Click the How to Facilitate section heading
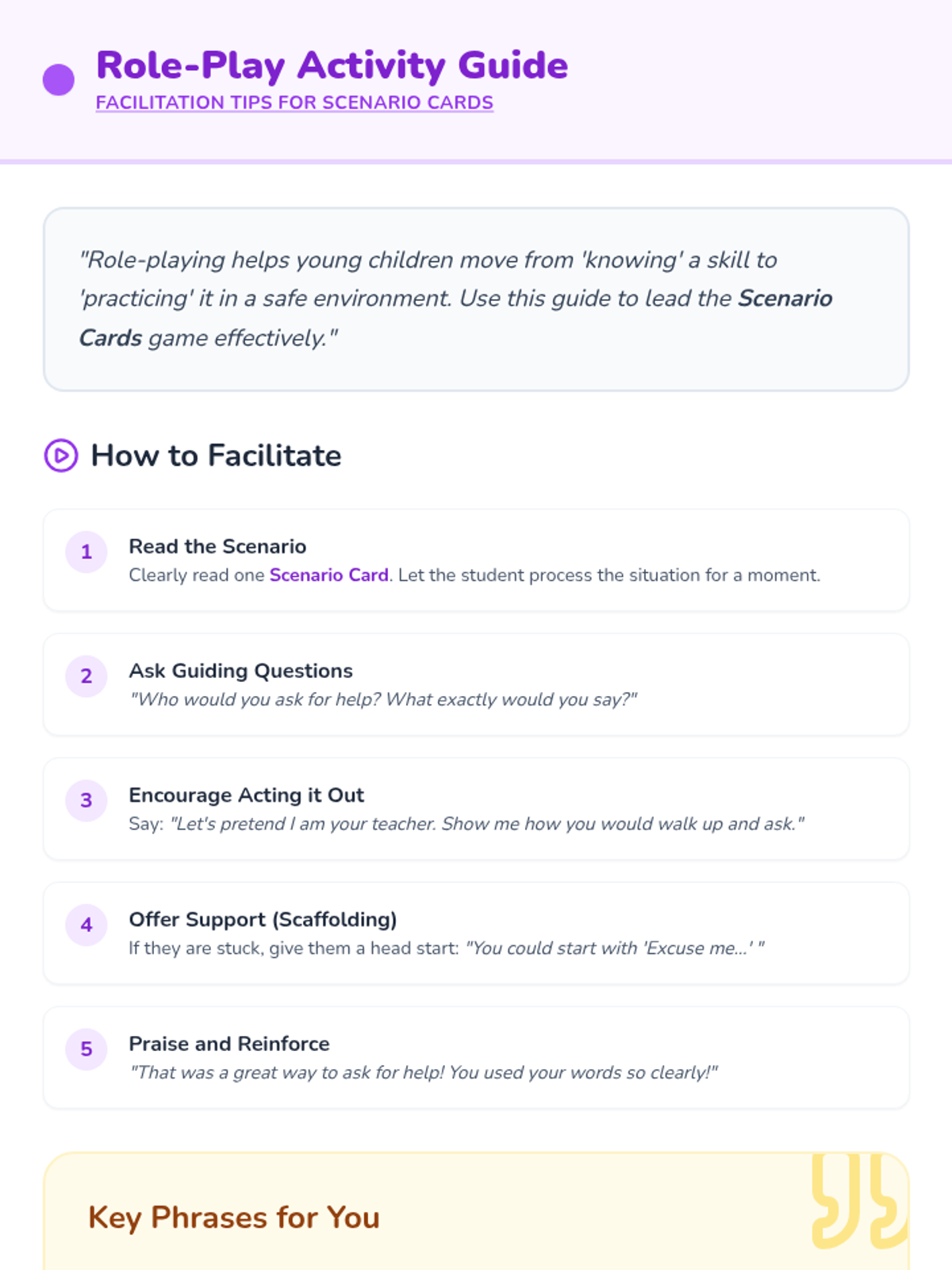This screenshot has height=1270, width=952. pos(216,456)
